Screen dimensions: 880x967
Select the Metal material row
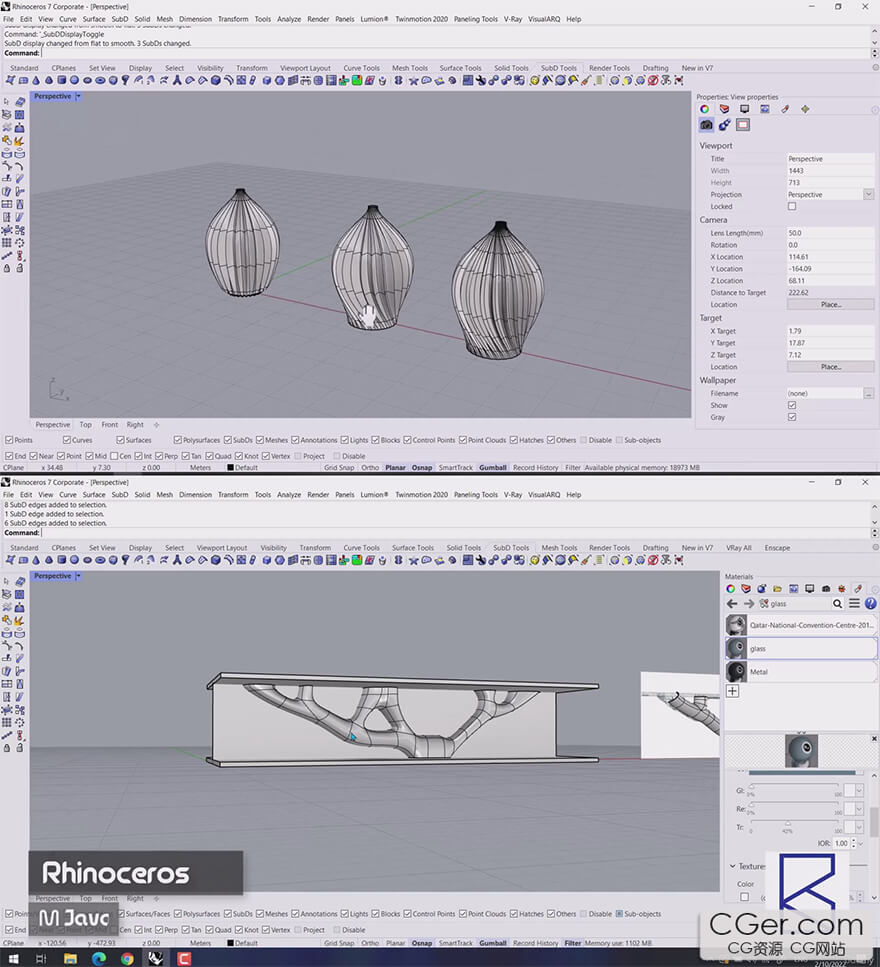pyautogui.click(x=801, y=672)
